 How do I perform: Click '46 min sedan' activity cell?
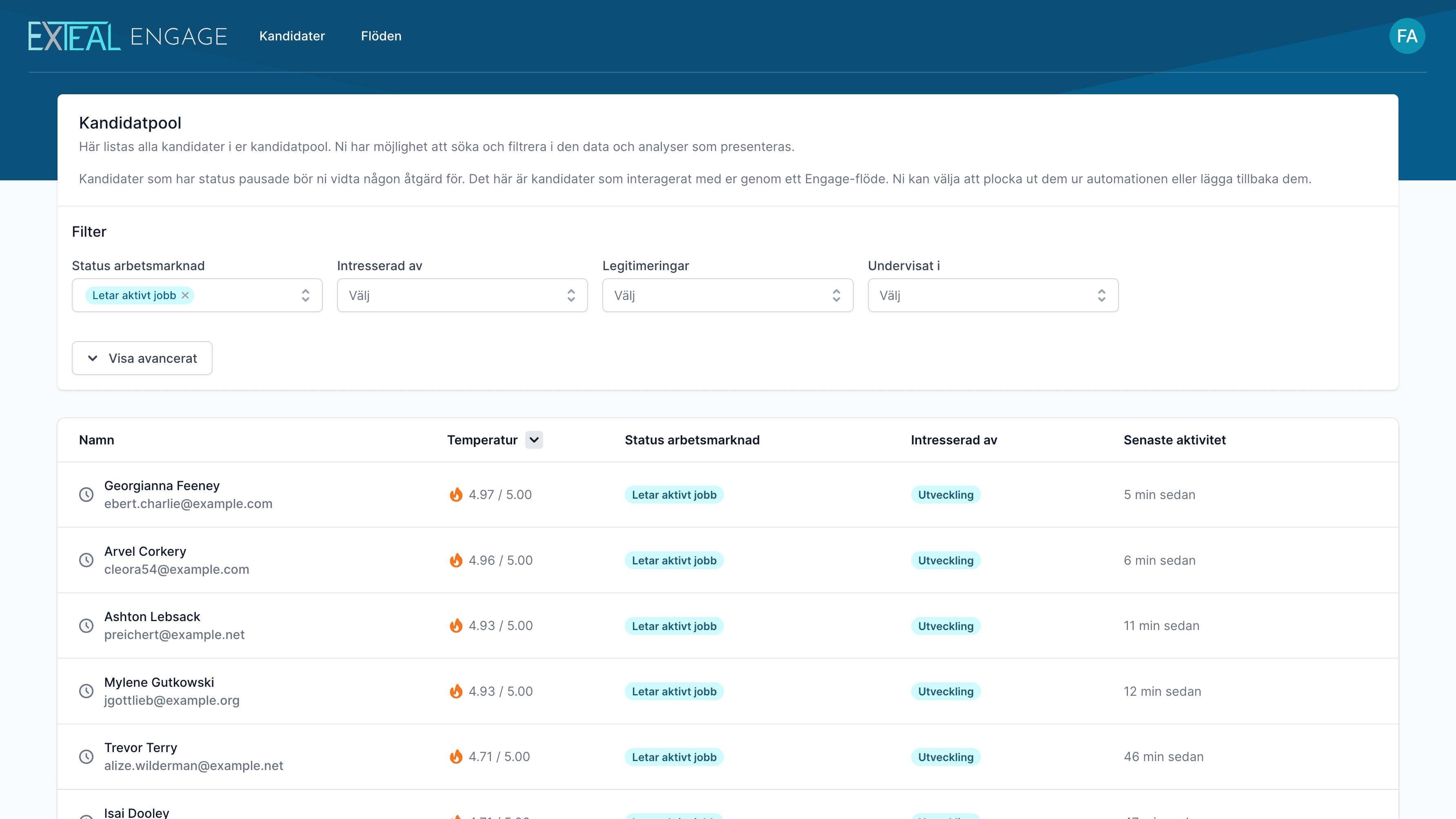tap(1163, 757)
